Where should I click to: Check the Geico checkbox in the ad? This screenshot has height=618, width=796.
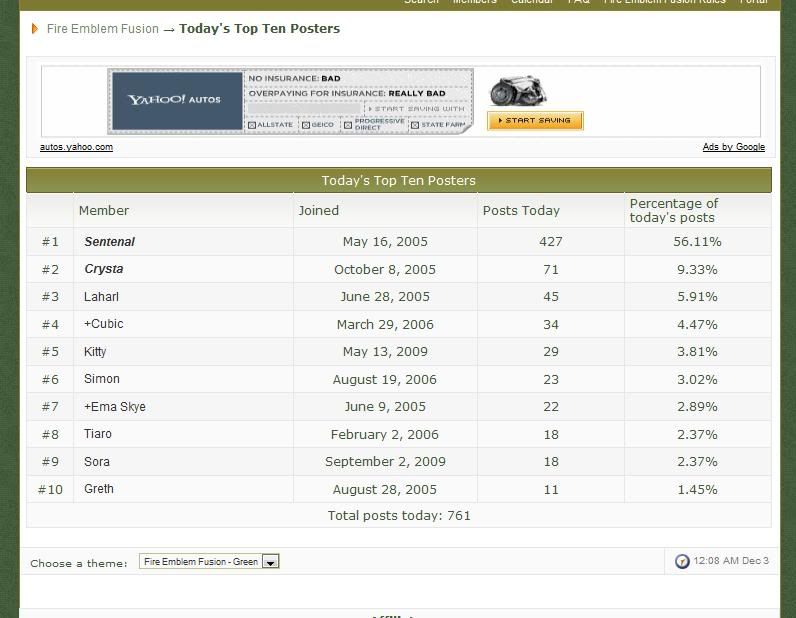306,125
